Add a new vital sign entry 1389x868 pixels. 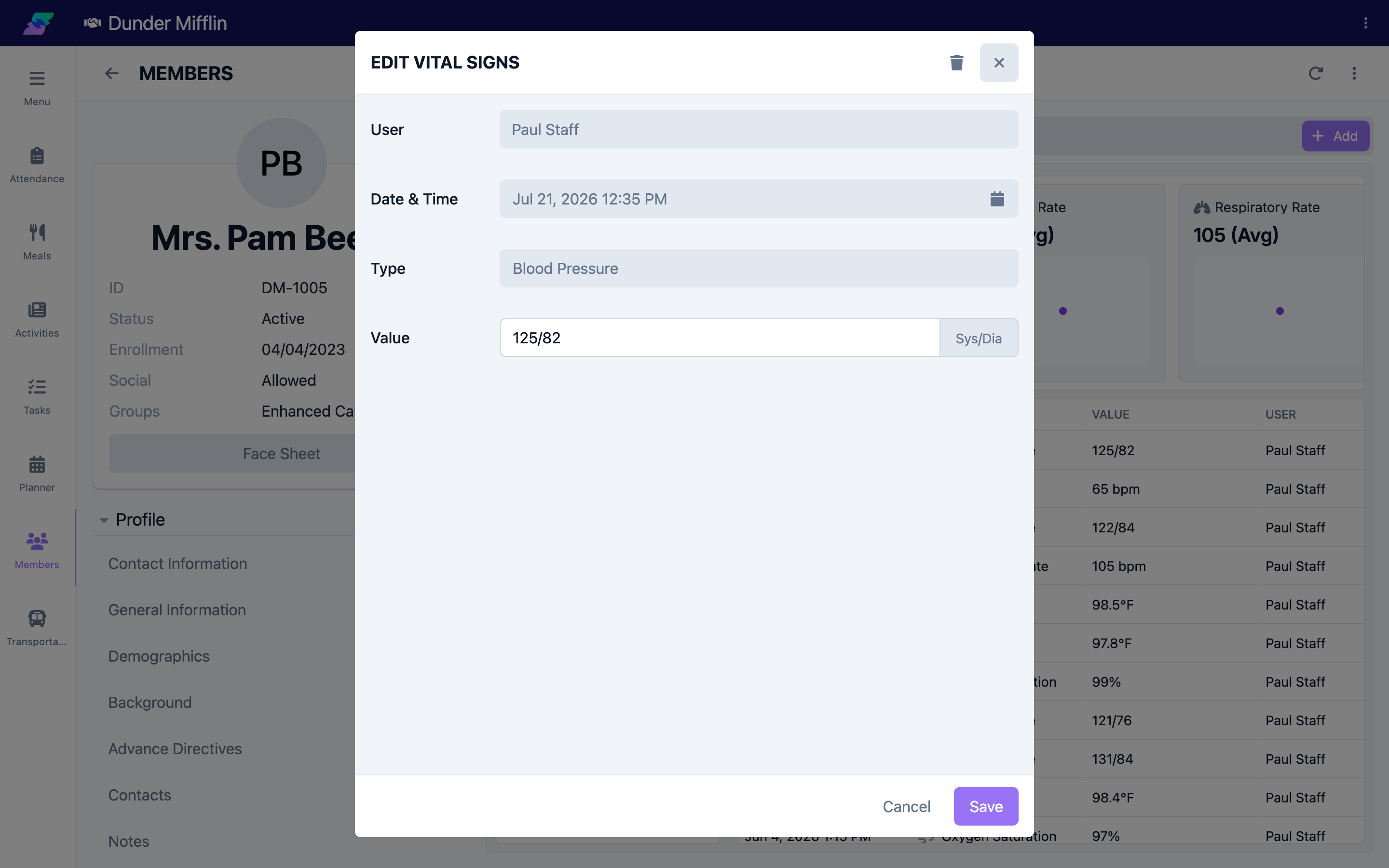(x=1335, y=136)
